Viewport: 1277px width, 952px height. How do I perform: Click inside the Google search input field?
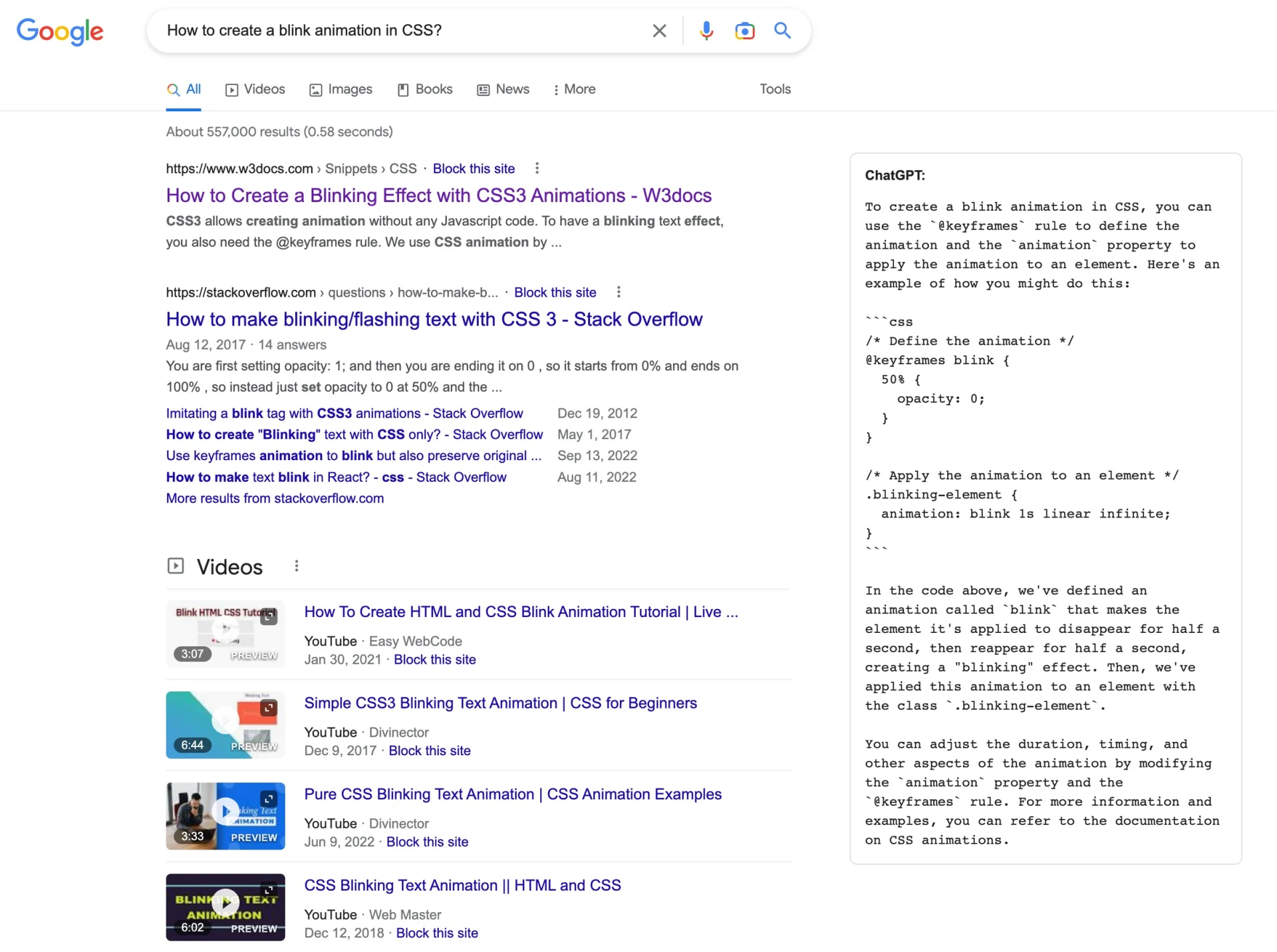399,31
